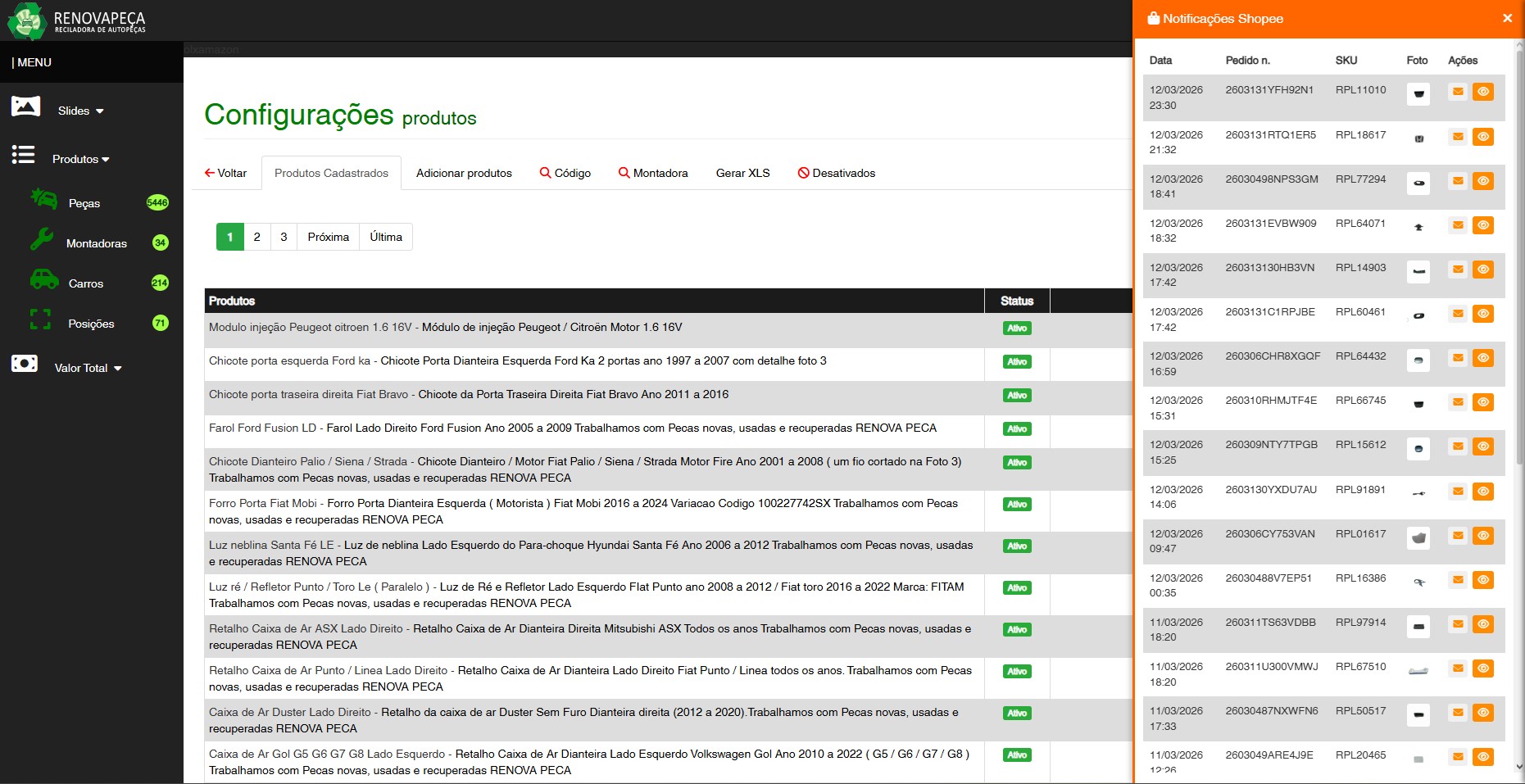
Task: Click the Carros car icon in sidebar
Action: coord(43,279)
